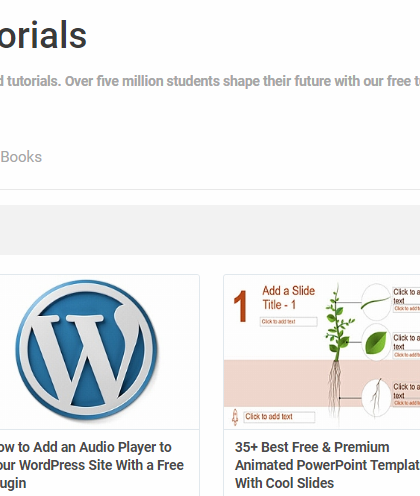Click the pink band in the PowerPoint thumbnail
Screen dimensions: 420x496
[275, 383]
